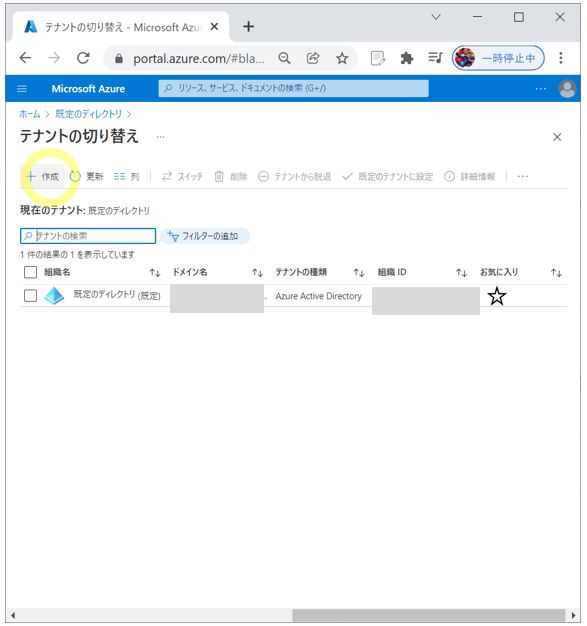The image size is (587, 626).
Task: Sort by お気に入り column arrows
Action: (x=557, y=273)
